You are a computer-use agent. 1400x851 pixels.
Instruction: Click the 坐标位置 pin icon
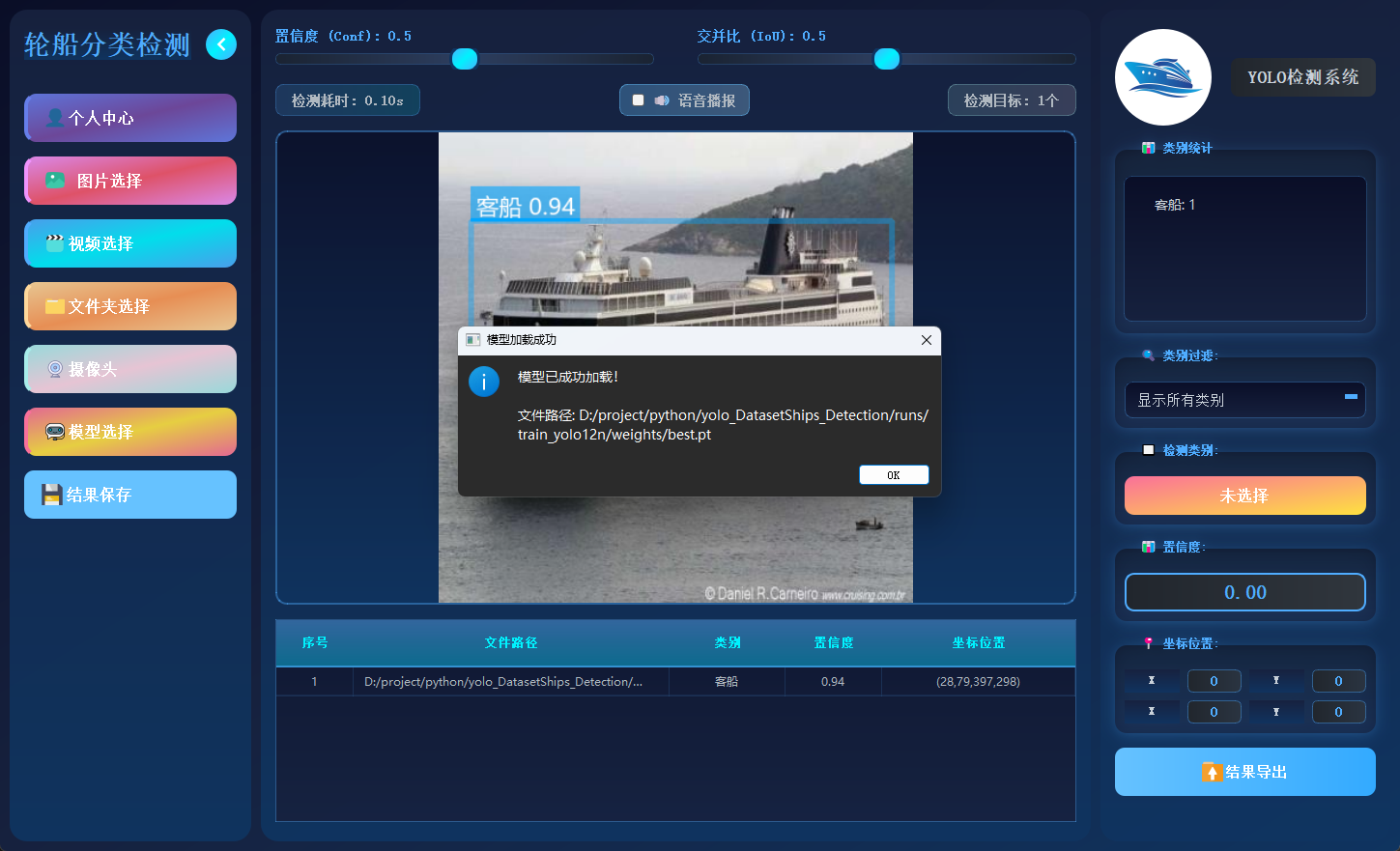pos(1149,643)
